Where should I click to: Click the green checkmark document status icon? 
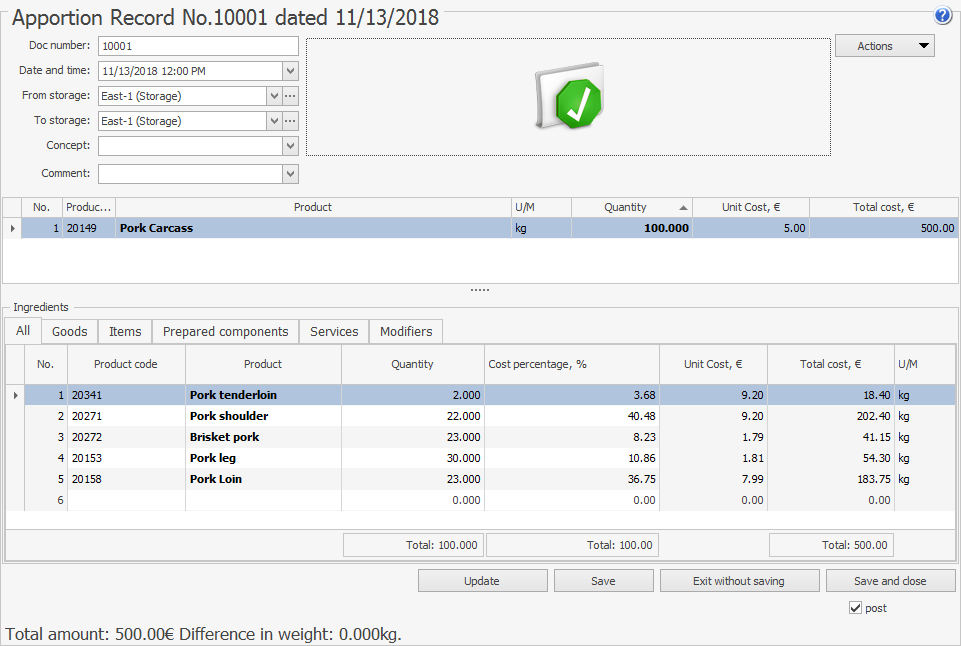[x=570, y=98]
